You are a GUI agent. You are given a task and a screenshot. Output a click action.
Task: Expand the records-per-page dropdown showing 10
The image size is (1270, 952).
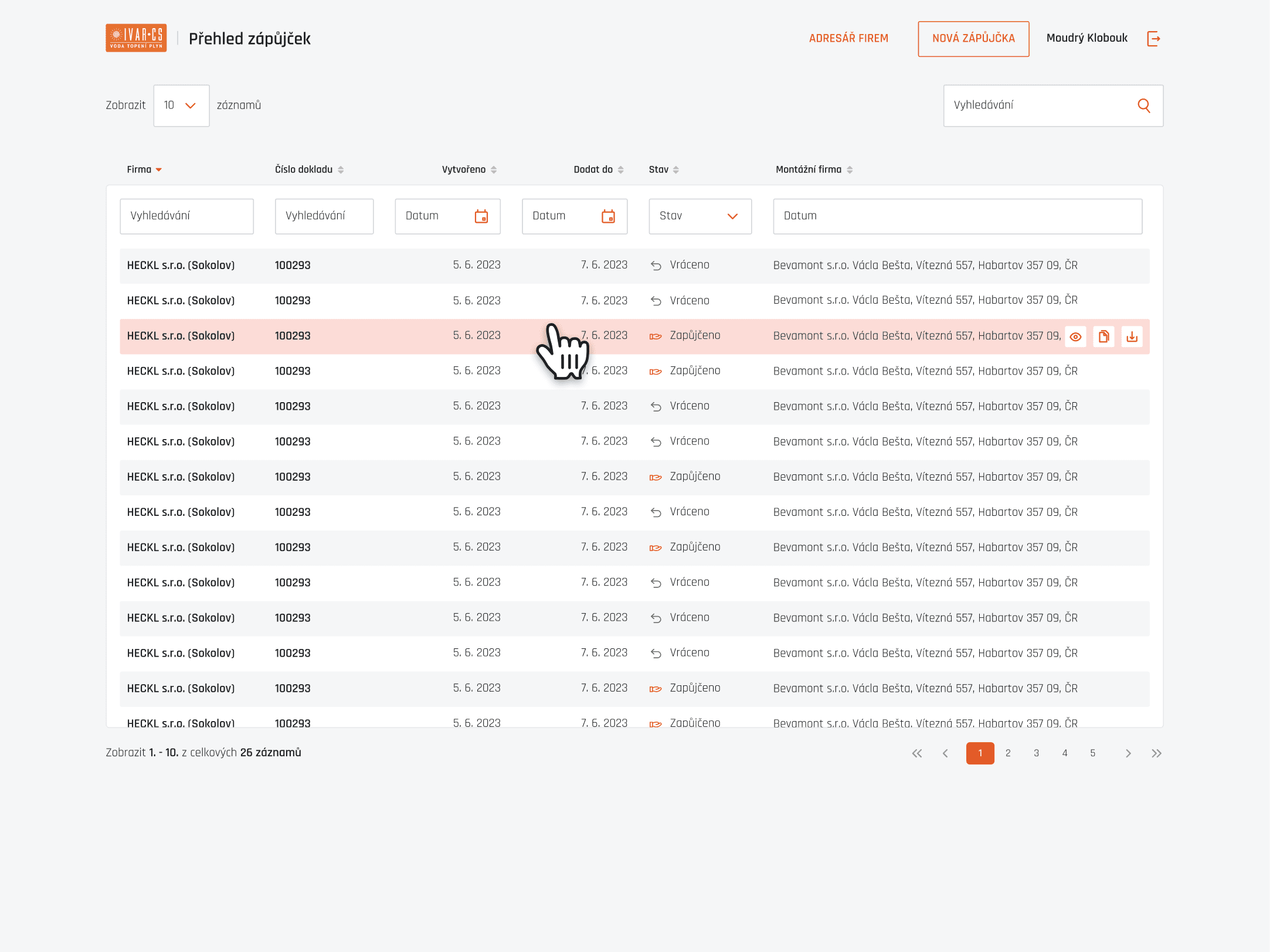[181, 106]
